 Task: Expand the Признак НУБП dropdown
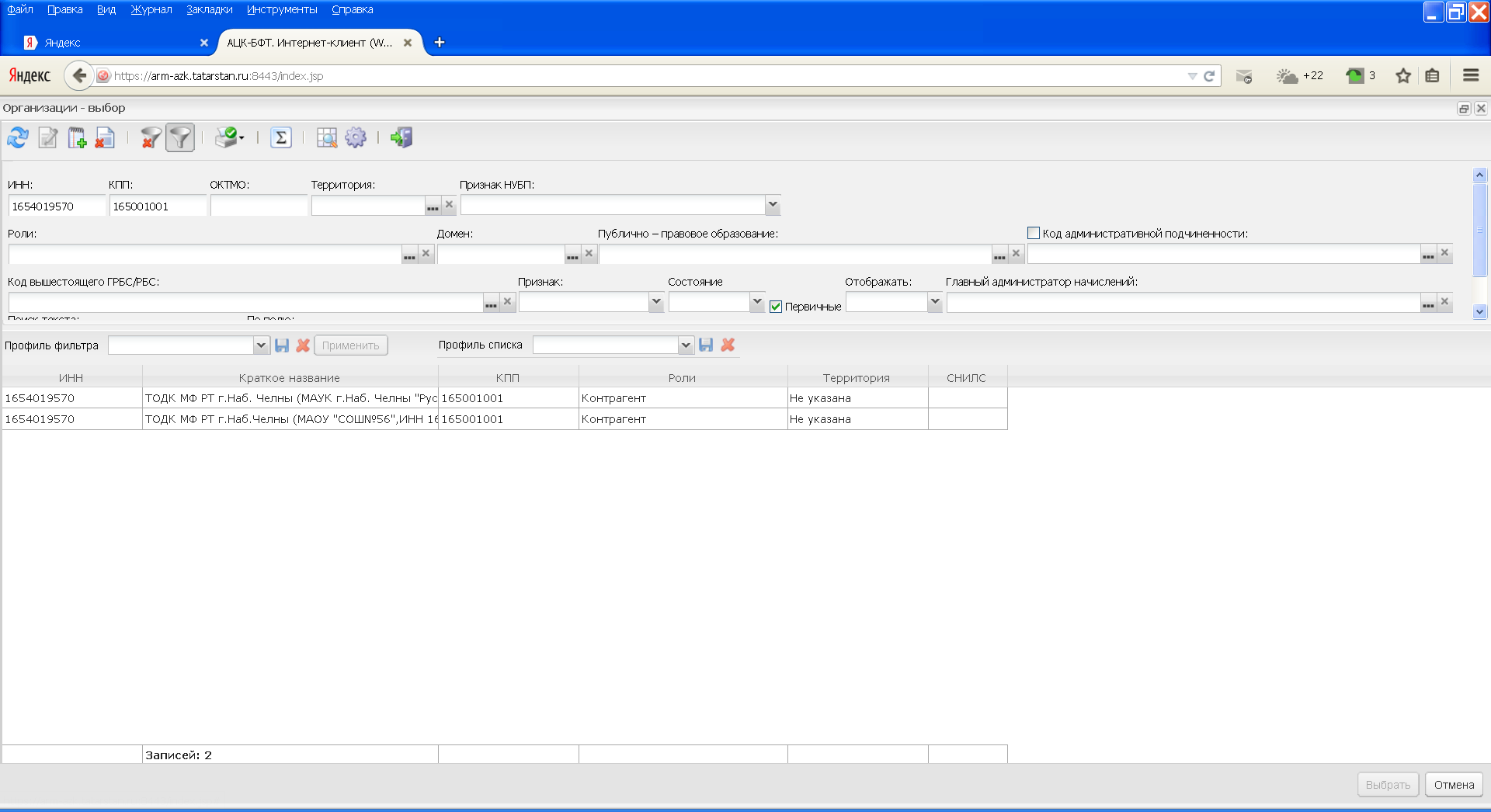click(773, 205)
